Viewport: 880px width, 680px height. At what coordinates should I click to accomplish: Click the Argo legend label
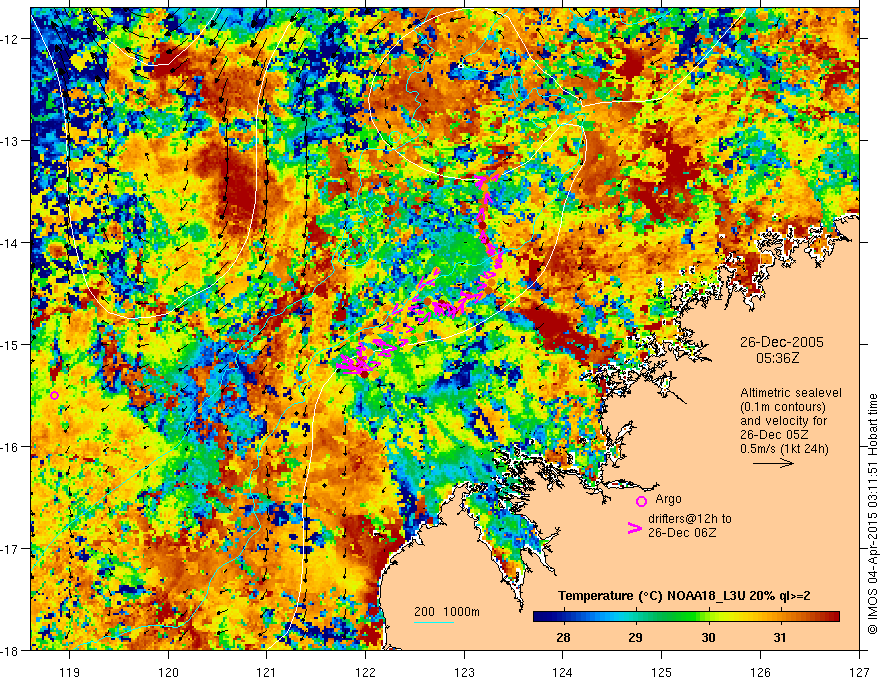[x=668, y=499]
